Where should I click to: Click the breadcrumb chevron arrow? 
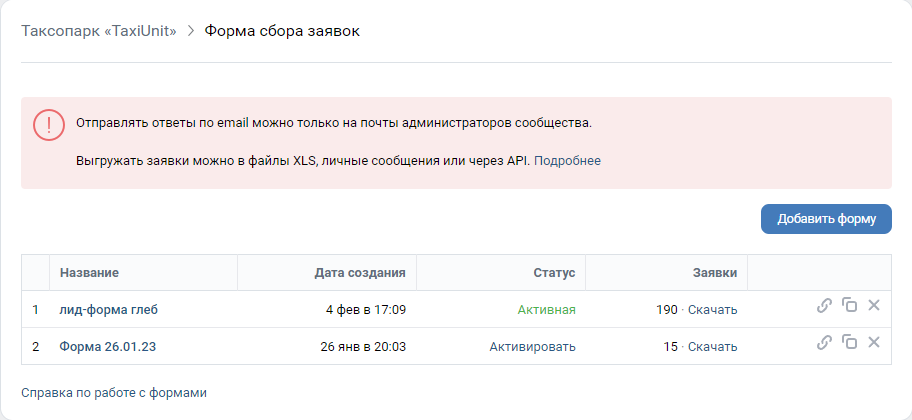point(190,31)
